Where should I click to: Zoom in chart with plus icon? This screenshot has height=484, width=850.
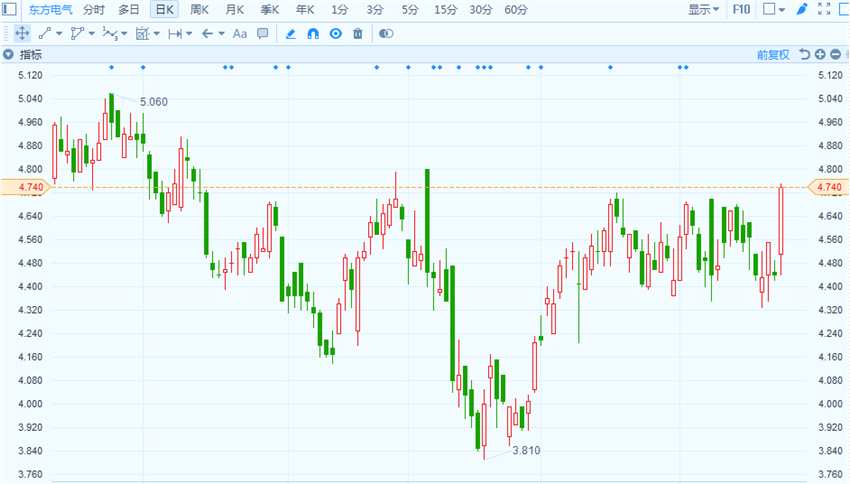click(x=820, y=54)
